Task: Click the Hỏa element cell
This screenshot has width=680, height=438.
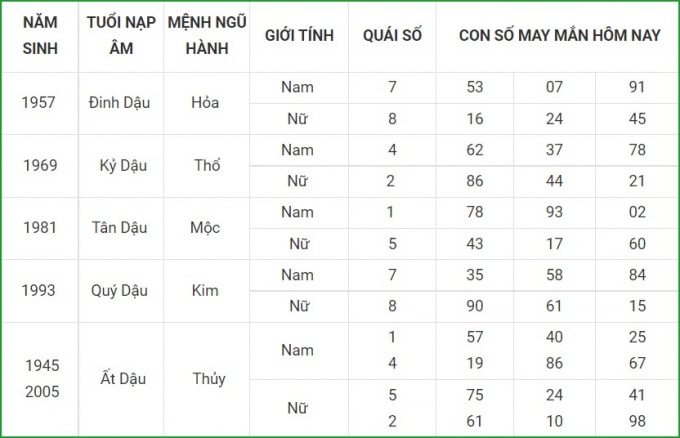Action: tap(205, 103)
